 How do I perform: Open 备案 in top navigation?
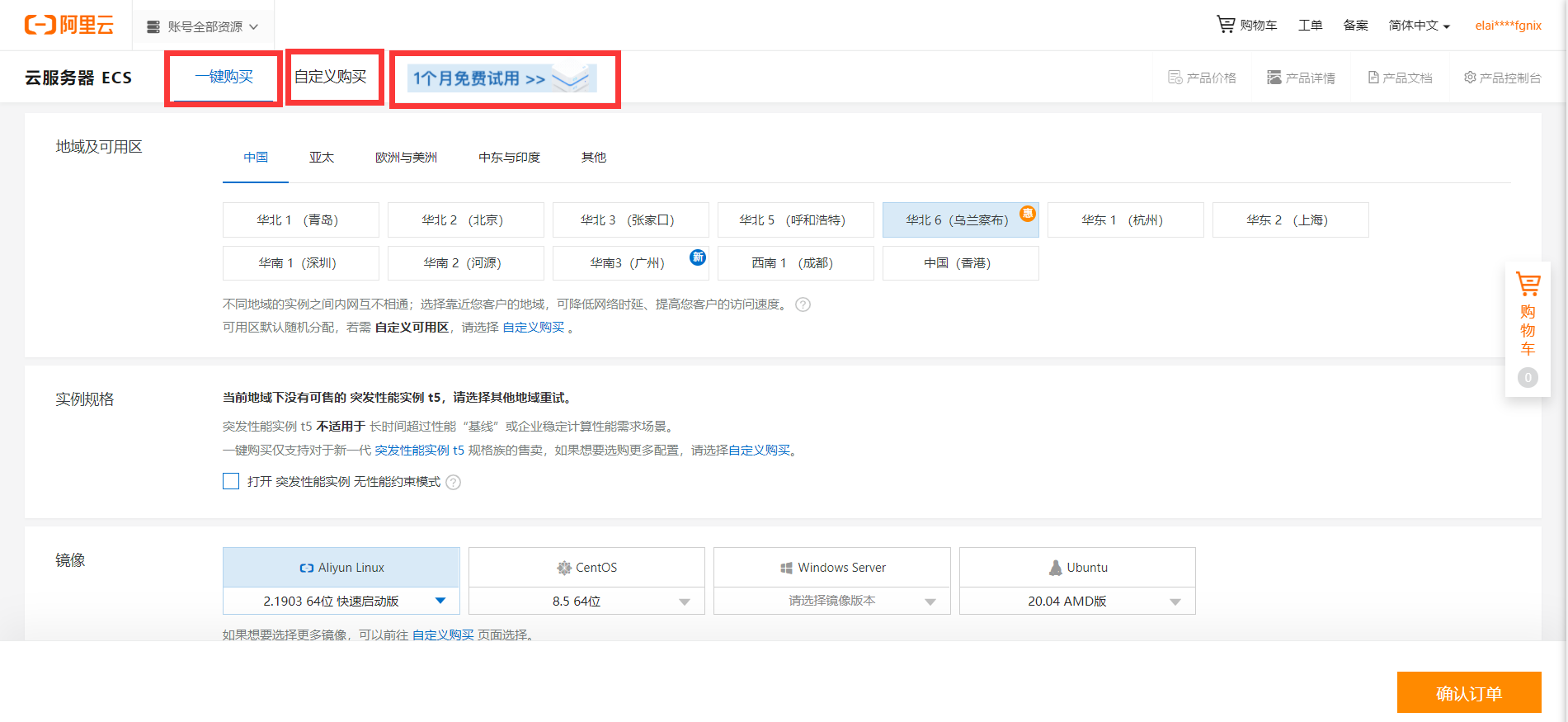[1355, 26]
